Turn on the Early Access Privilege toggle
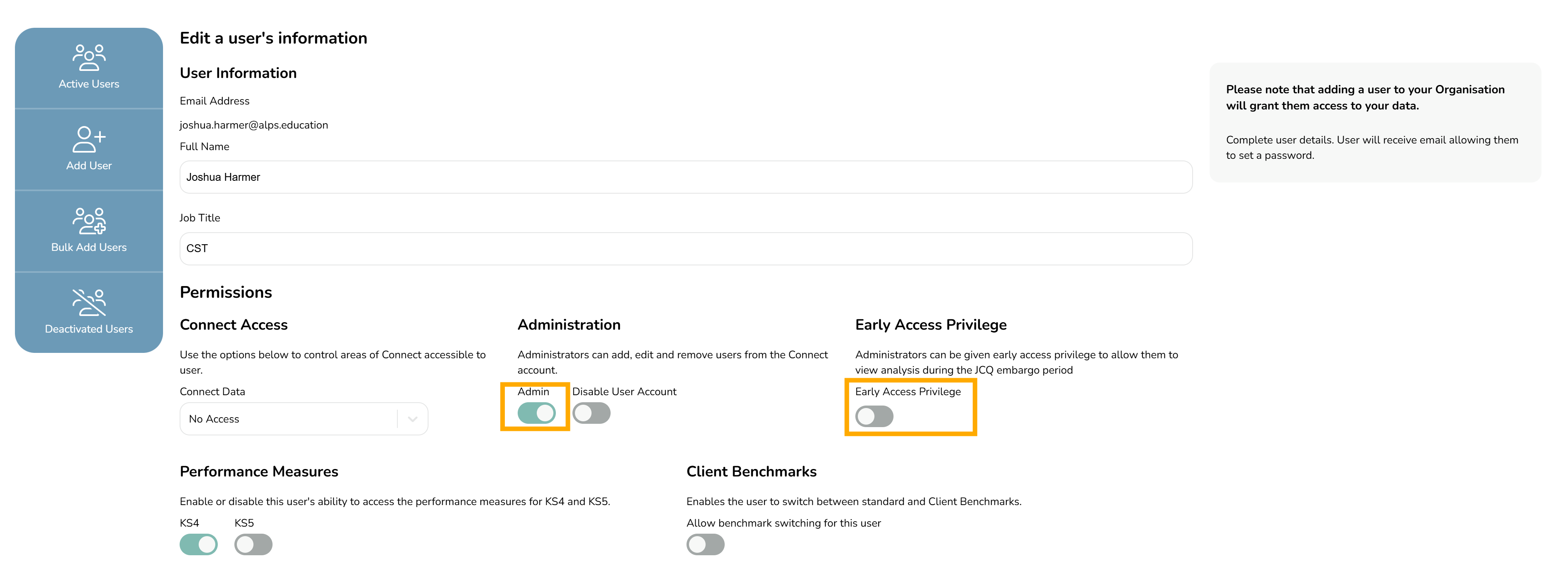 [x=874, y=416]
